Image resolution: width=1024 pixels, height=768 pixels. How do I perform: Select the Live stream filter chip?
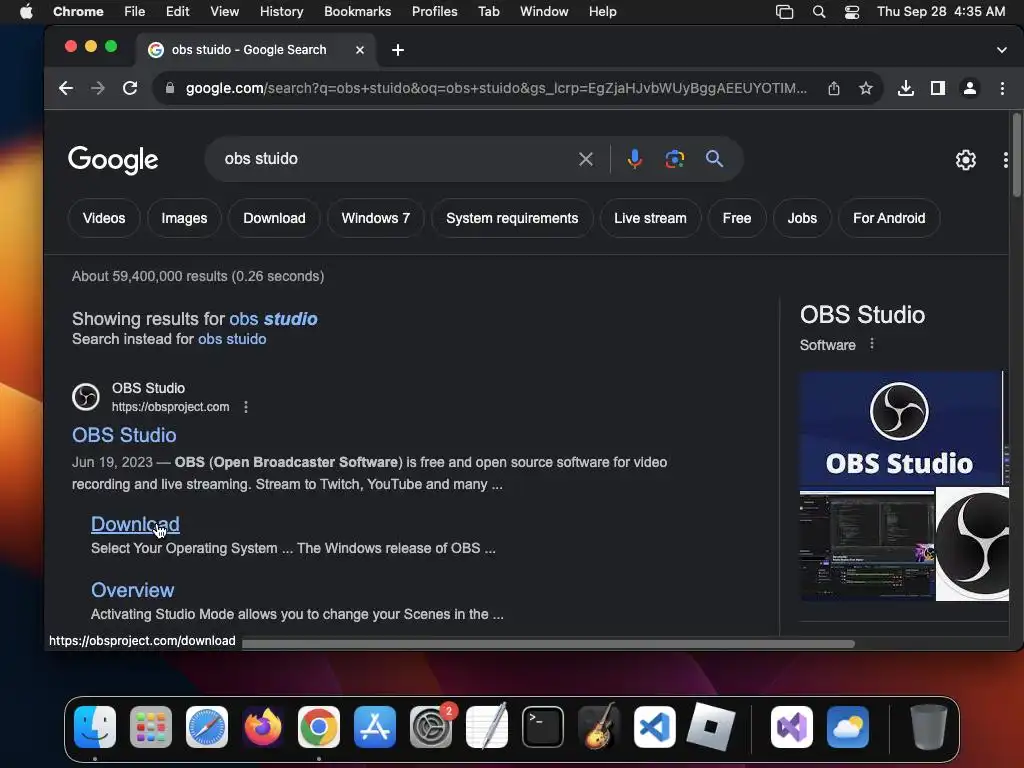650,218
